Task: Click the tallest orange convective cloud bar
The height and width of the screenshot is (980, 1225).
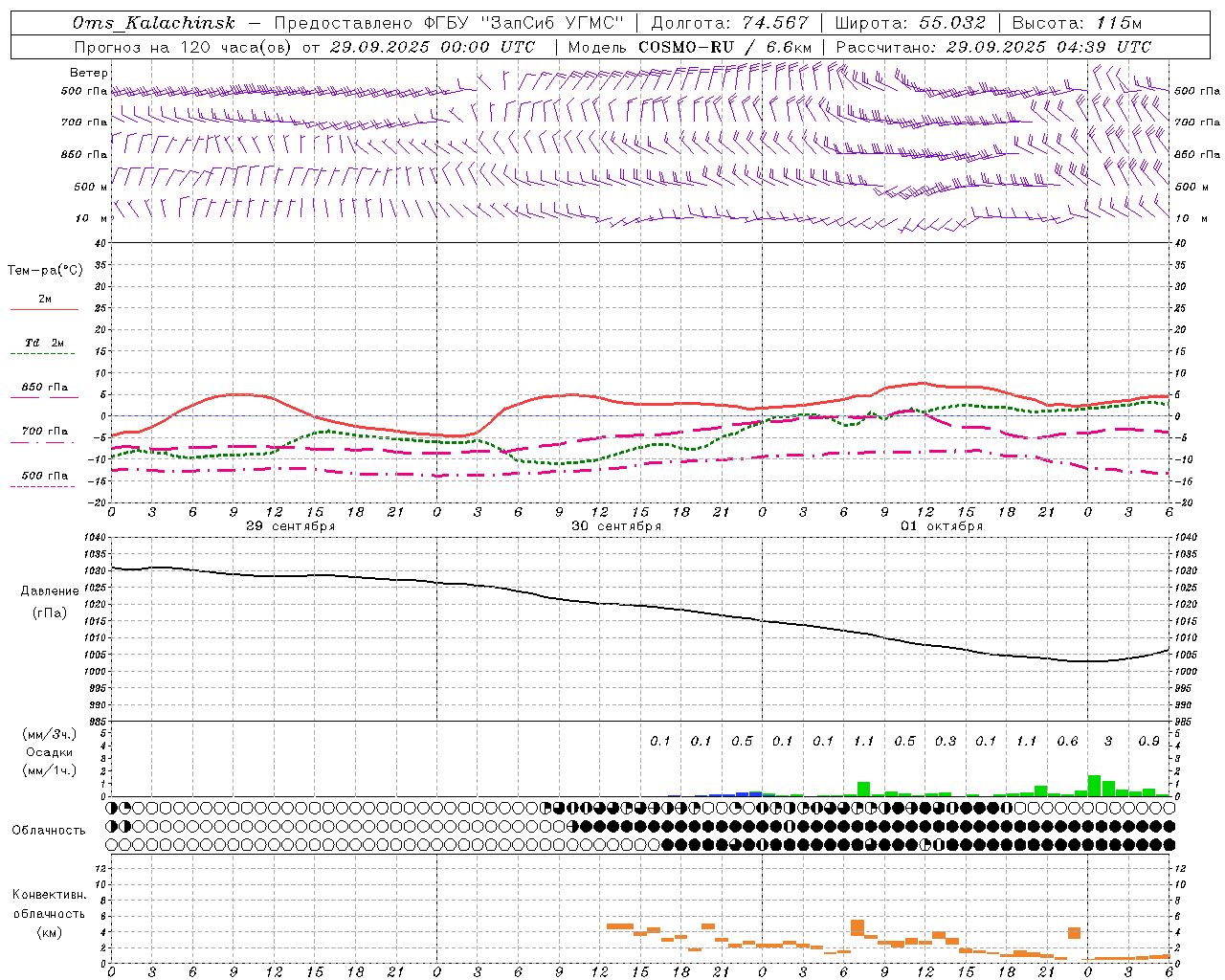Action: tap(857, 927)
